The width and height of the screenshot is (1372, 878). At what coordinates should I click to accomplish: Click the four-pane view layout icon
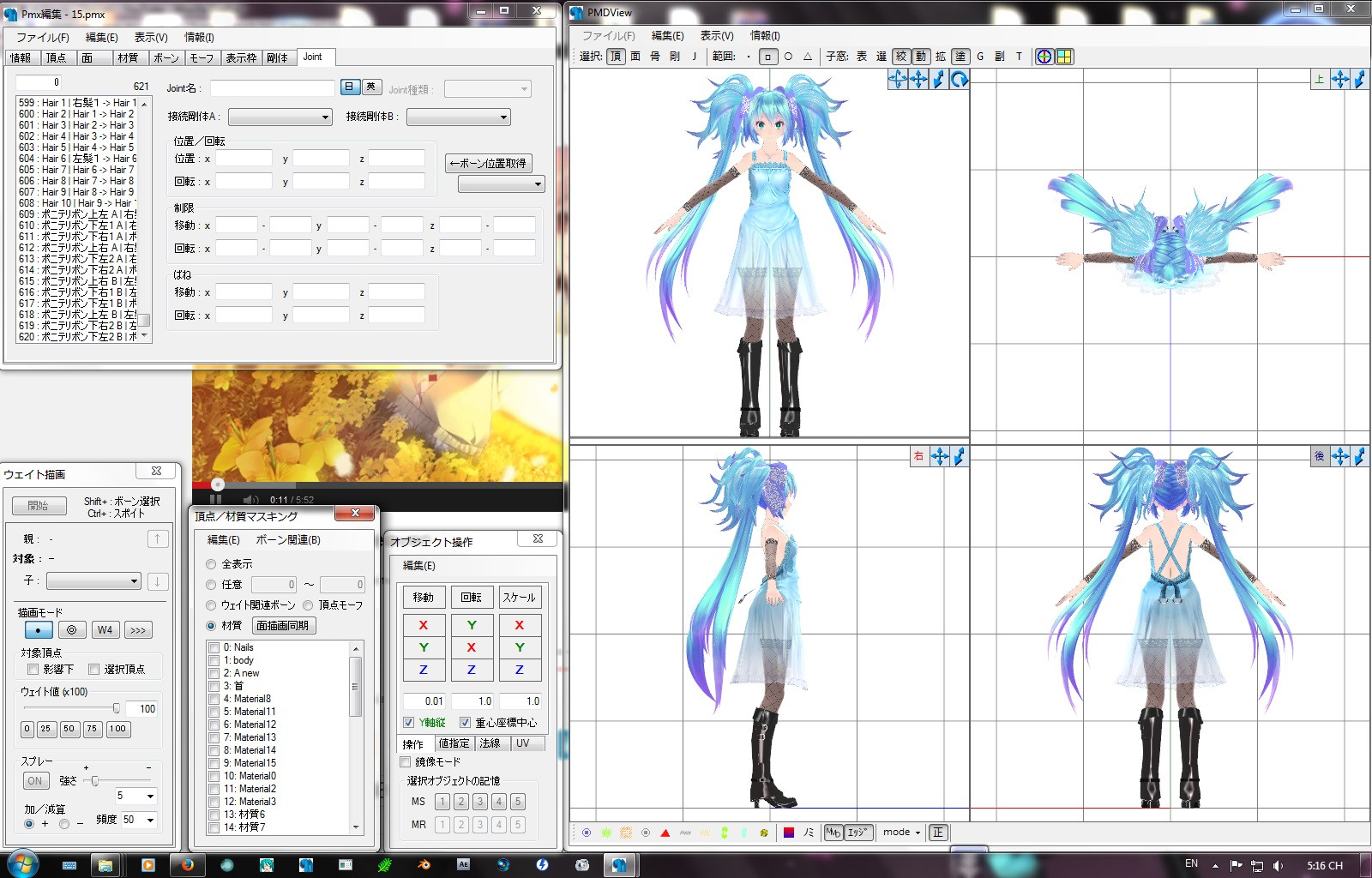pos(1064,57)
